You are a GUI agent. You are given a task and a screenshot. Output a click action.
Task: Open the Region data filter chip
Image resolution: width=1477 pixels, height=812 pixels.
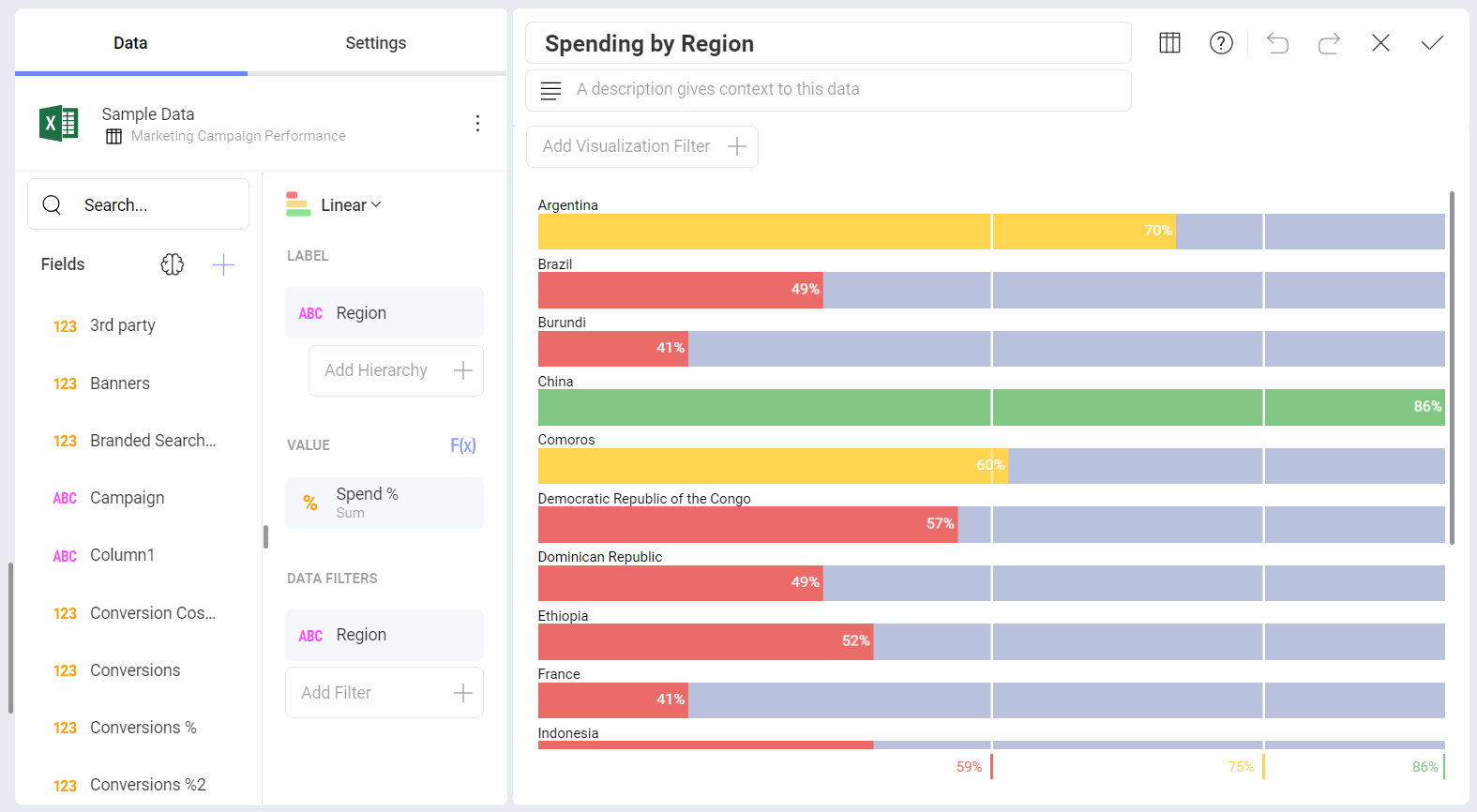(x=384, y=635)
